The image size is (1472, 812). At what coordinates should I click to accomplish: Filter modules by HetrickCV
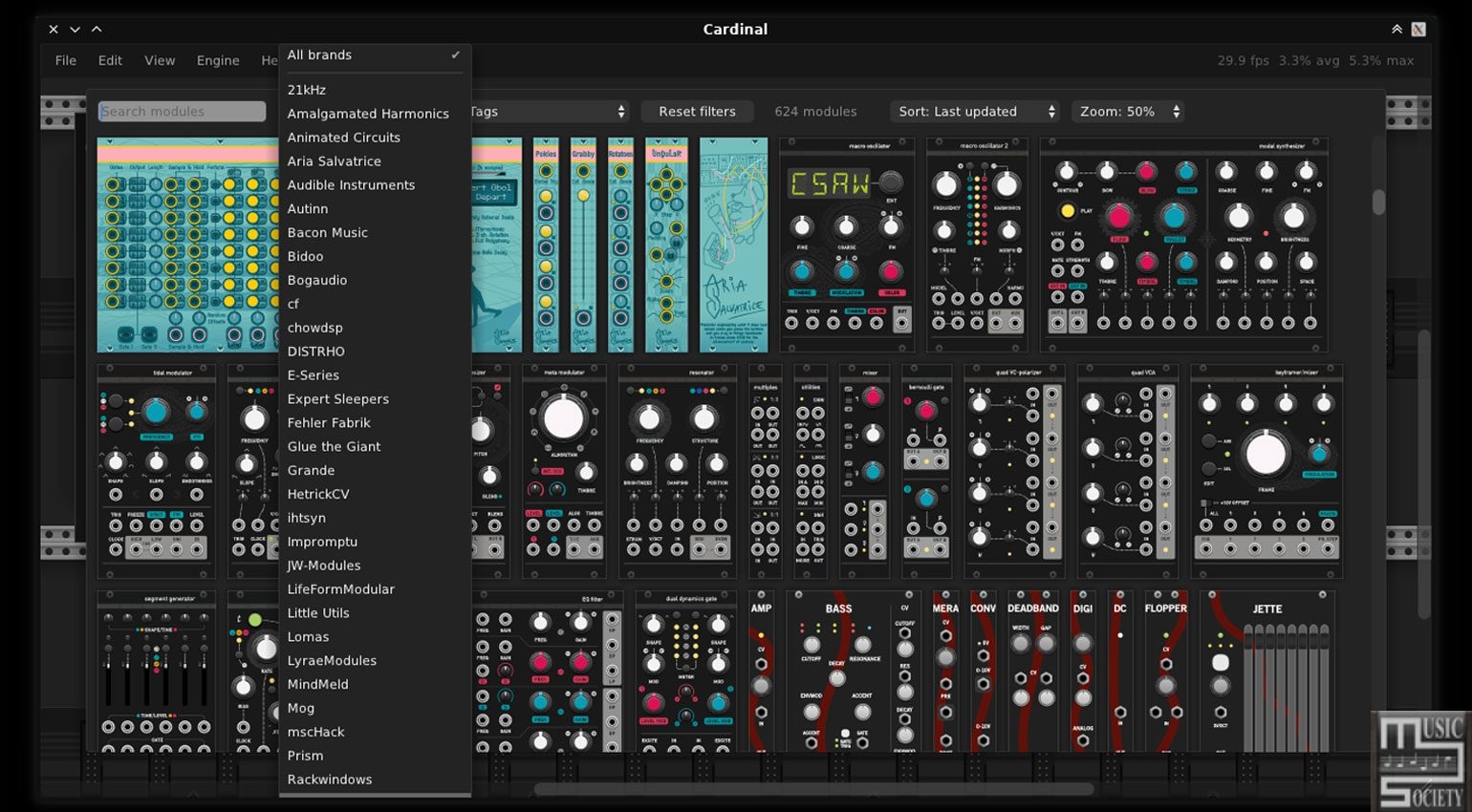coord(375,495)
